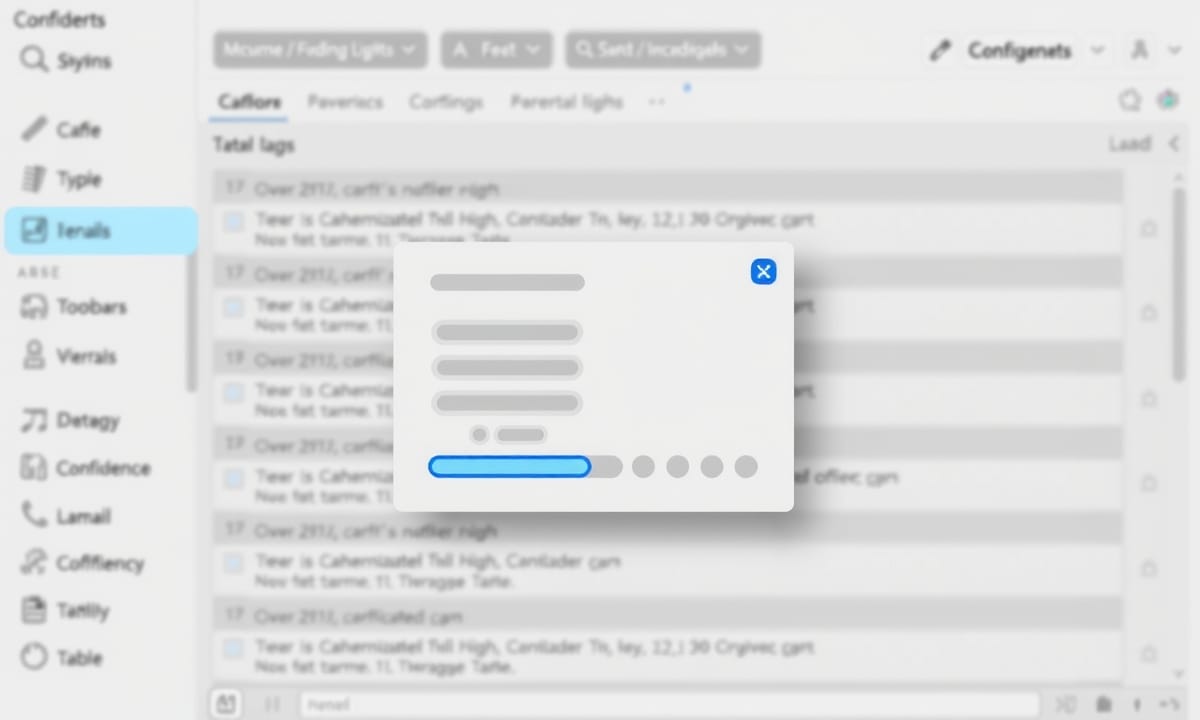1200x720 pixels.
Task: Expand the Mcome / Feding lights dropdown
Action: click(320, 49)
